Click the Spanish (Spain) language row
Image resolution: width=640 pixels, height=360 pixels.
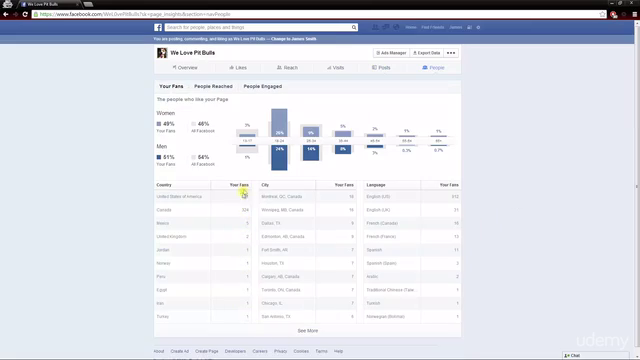[413, 263]
